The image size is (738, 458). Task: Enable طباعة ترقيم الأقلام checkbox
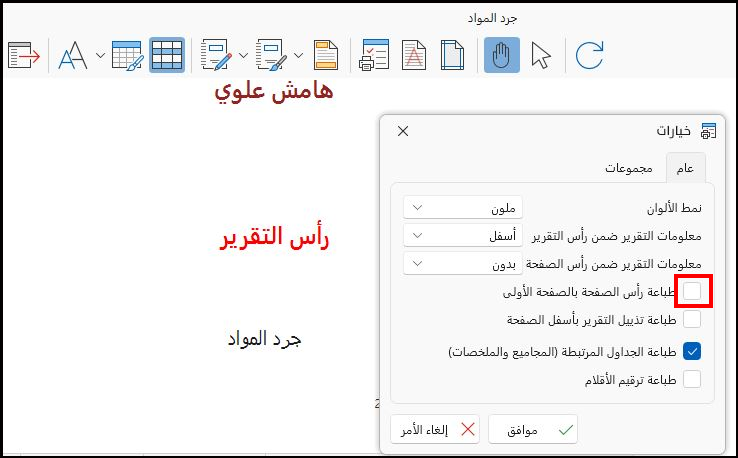tap(692, 379)
